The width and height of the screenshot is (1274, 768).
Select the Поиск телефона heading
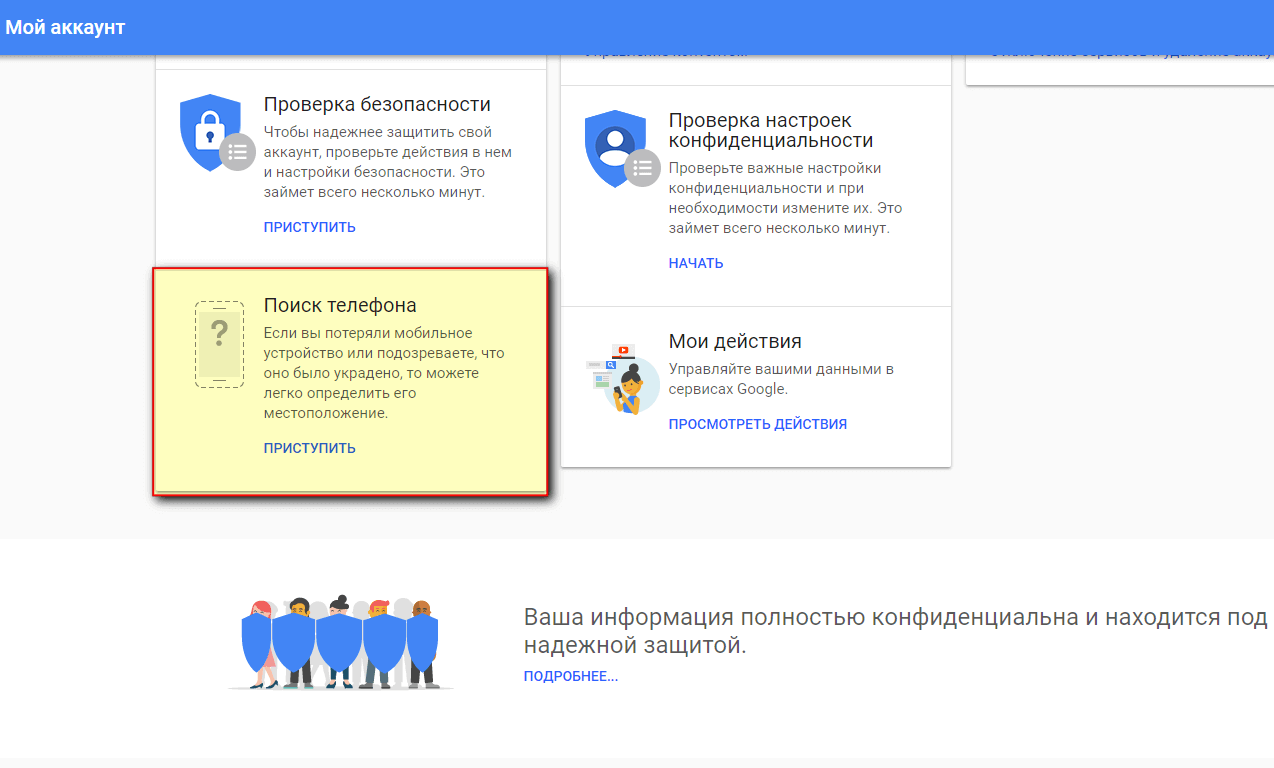tap(340, 305)
